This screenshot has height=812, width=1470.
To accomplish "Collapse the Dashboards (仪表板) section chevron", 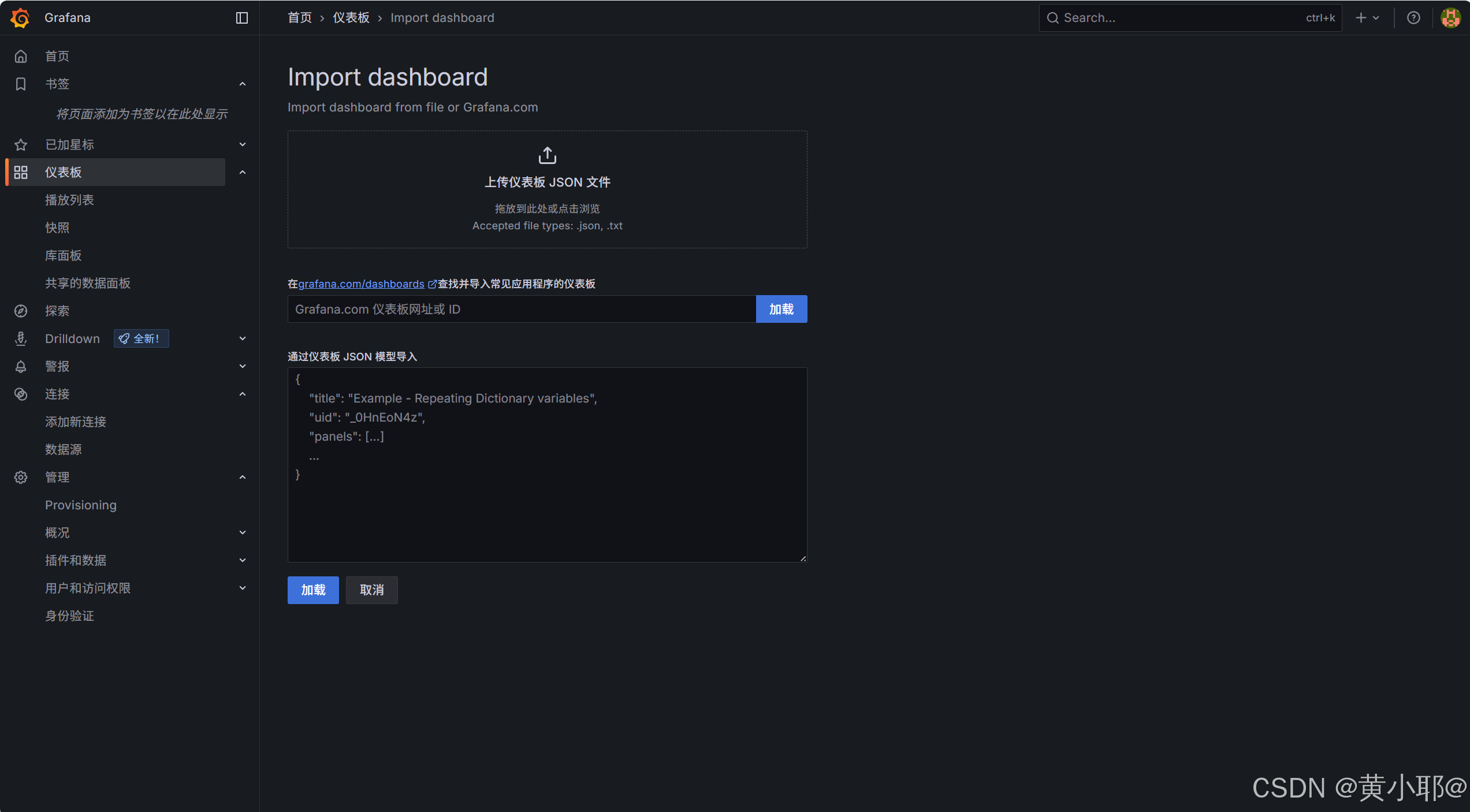I will pyautogui.click(x=243, y=172).
